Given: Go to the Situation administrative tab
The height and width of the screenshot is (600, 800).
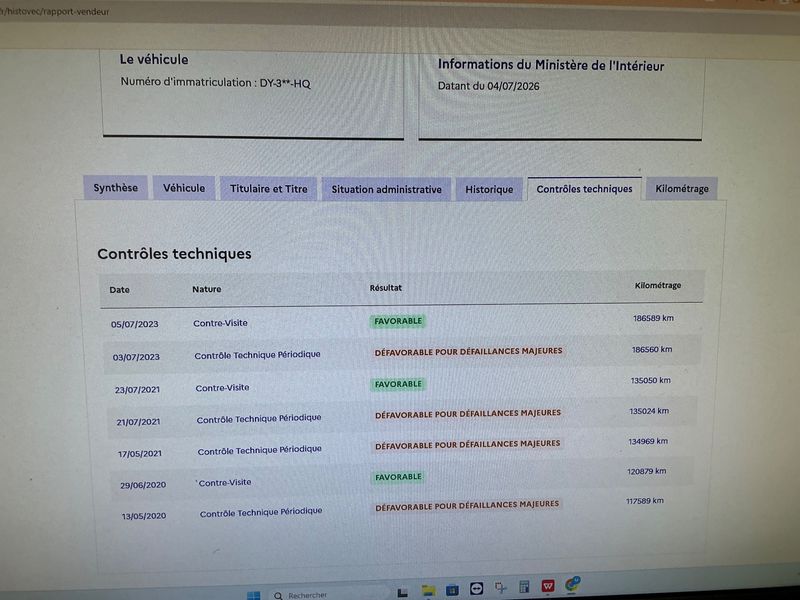Looking at the screenshot, I should 387,189.
